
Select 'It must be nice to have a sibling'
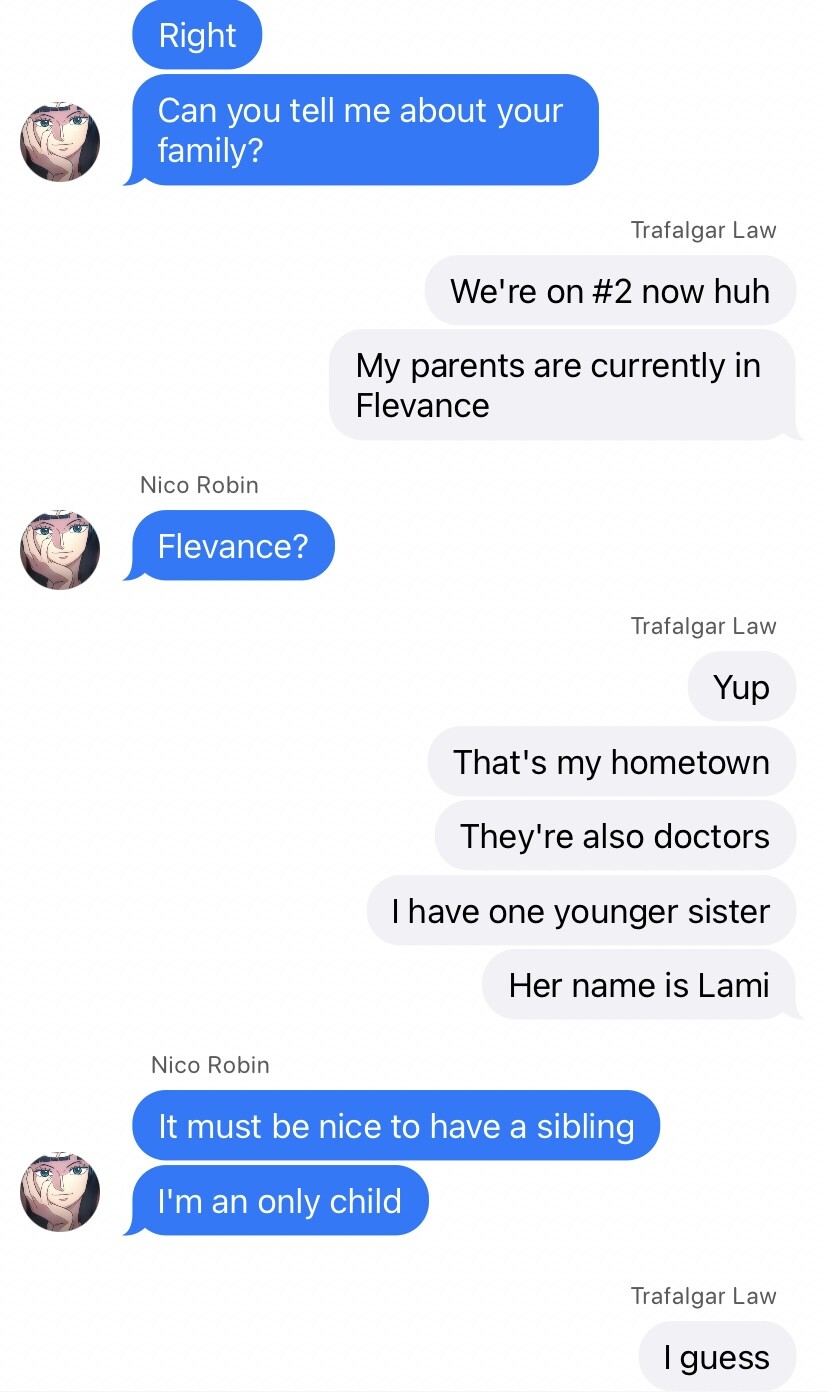click(x=396, y=1126)
